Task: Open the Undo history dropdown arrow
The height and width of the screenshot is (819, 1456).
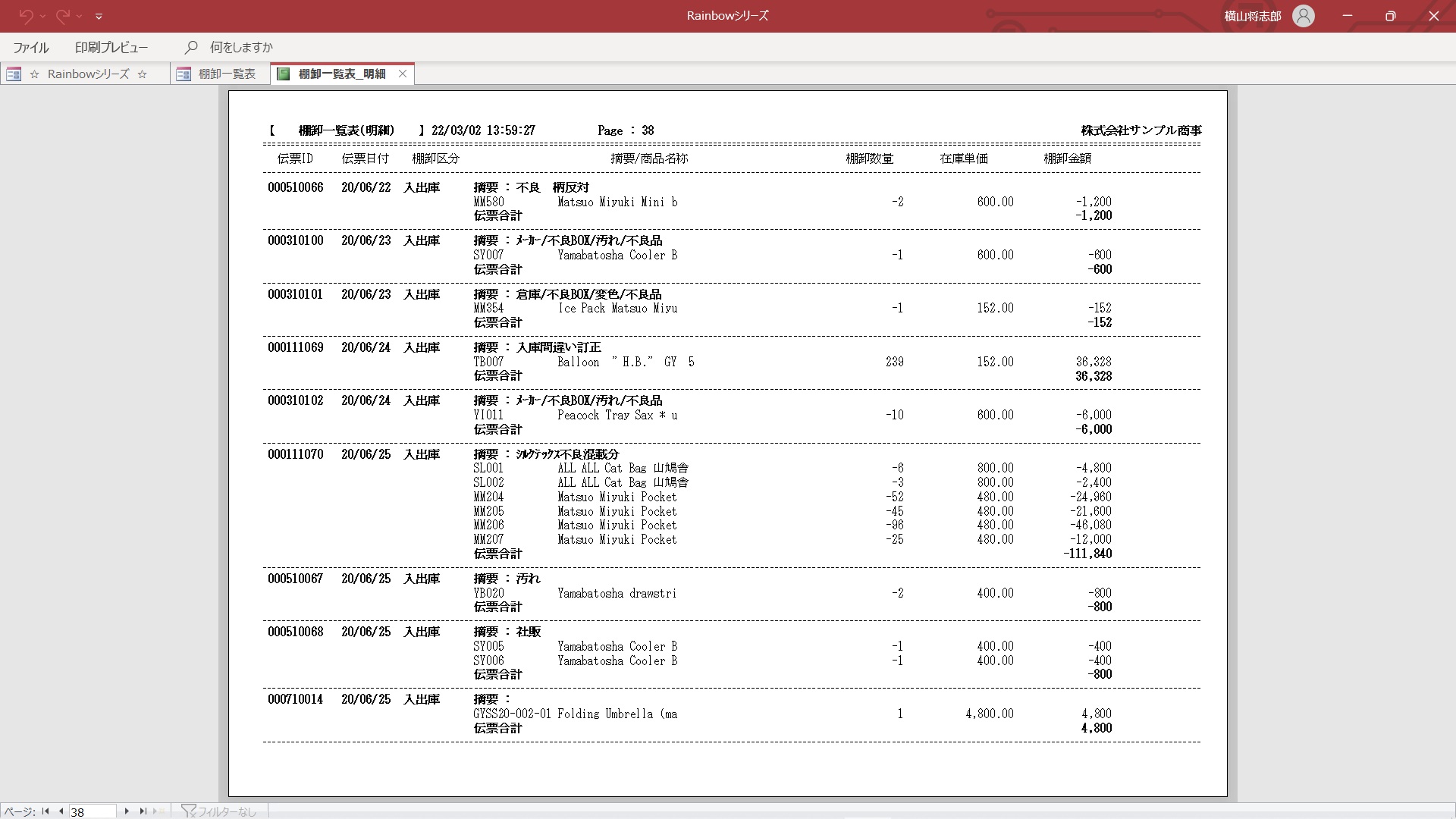Action: pos(42,16)
